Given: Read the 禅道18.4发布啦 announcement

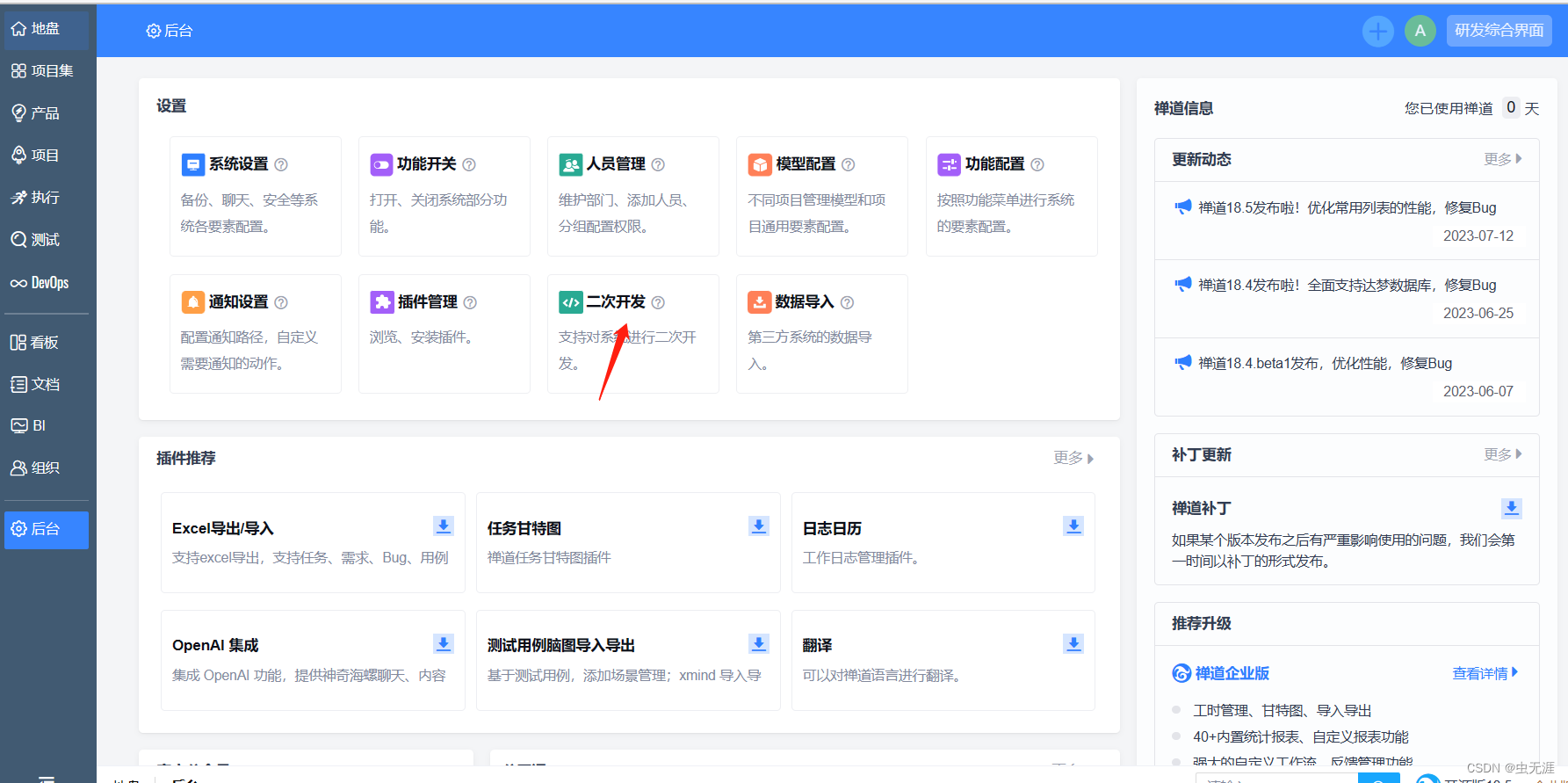Looking at the screenshot, I should click(1348, 286).
